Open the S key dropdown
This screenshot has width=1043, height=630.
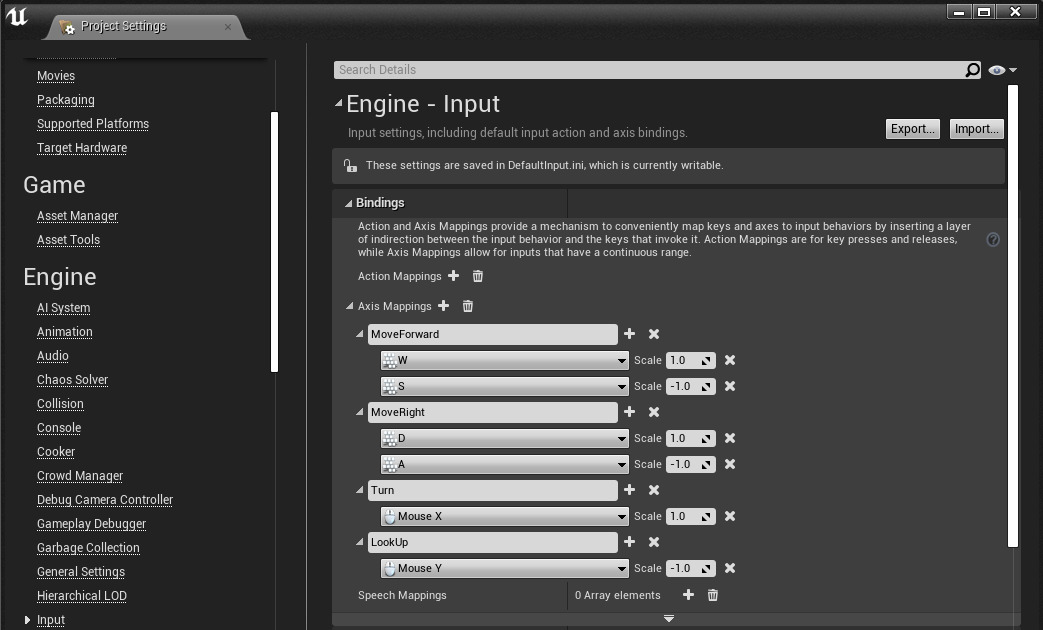point(505,386)
